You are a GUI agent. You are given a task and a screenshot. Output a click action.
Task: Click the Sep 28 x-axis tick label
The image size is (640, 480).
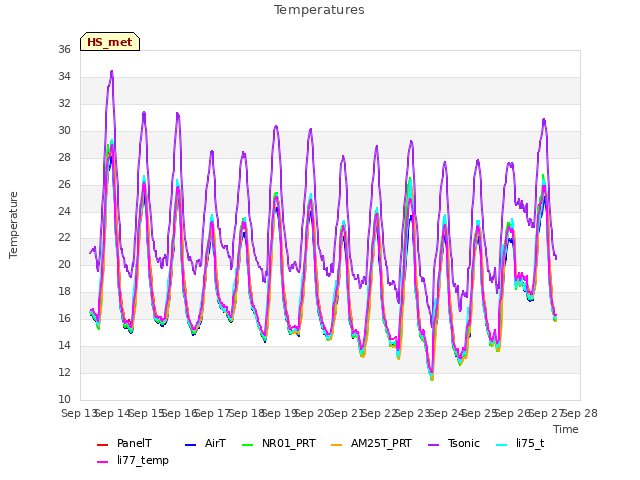(x=580, y=413)
